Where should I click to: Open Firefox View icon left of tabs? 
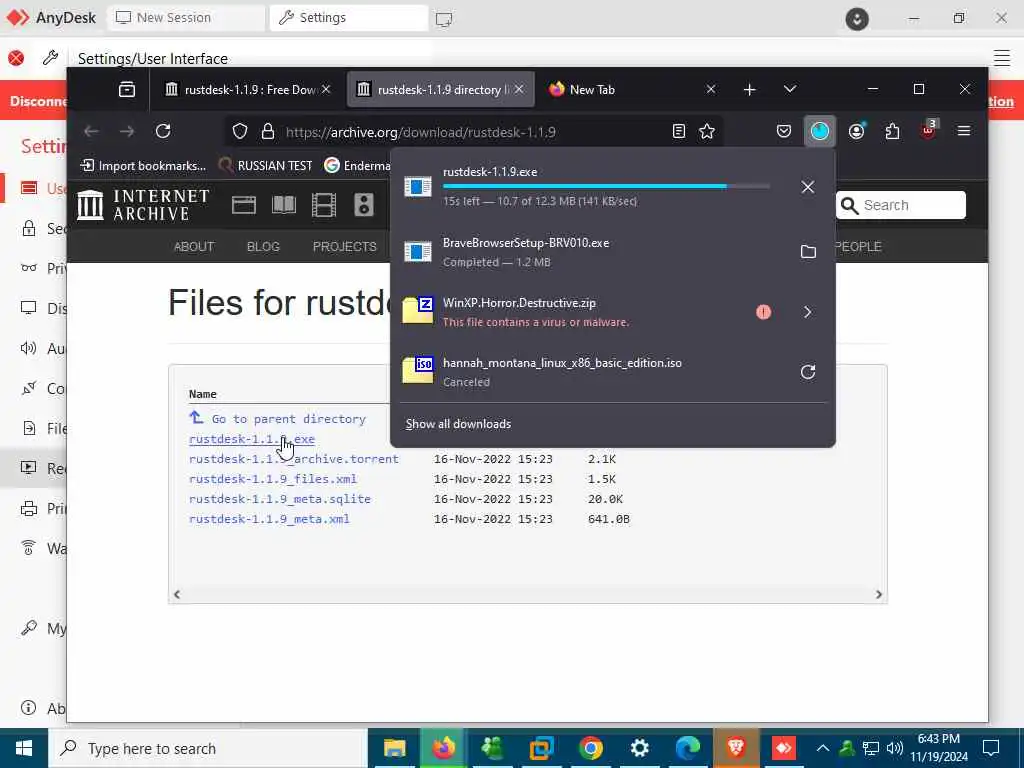127,89
